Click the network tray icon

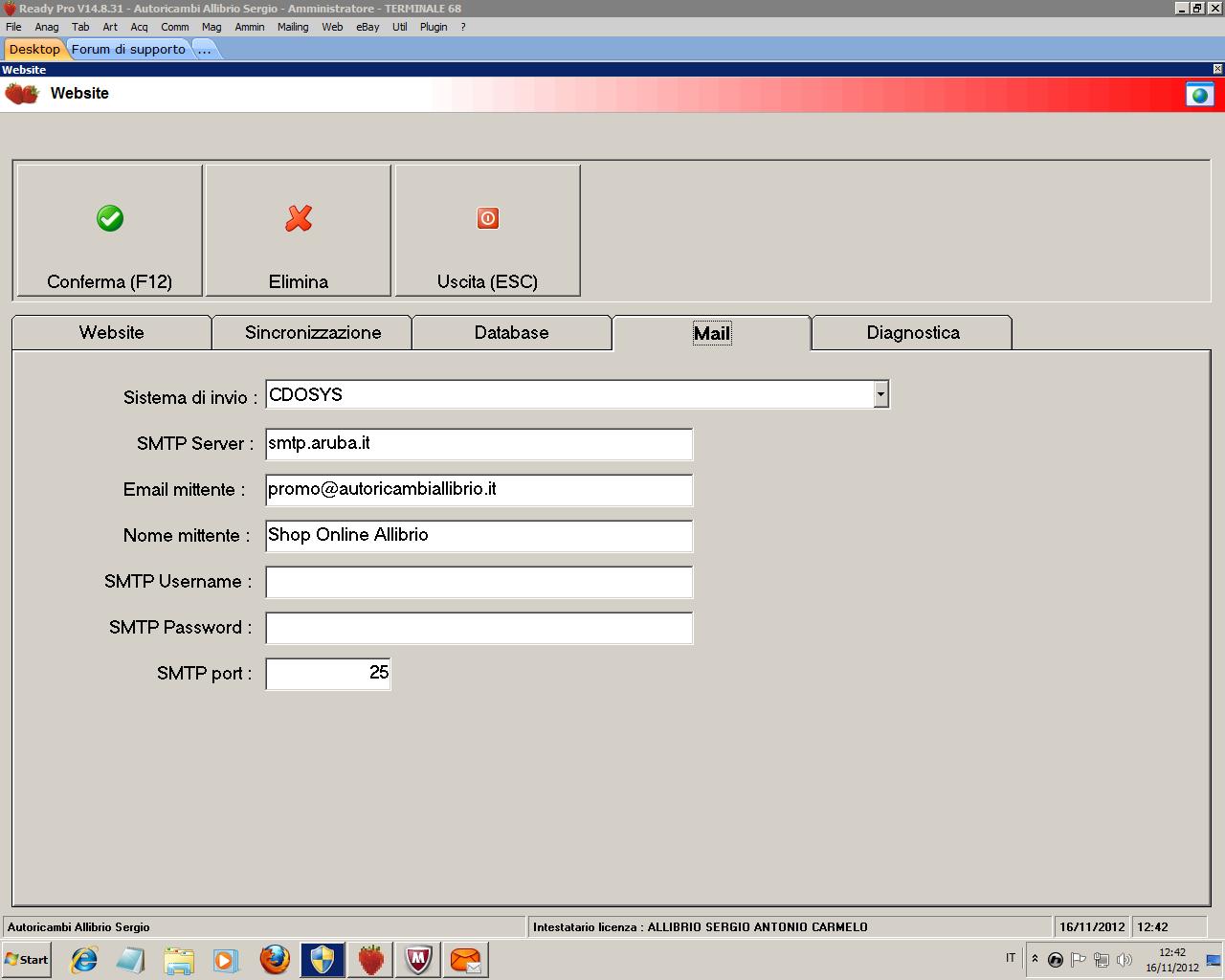tap(1102, 959)
